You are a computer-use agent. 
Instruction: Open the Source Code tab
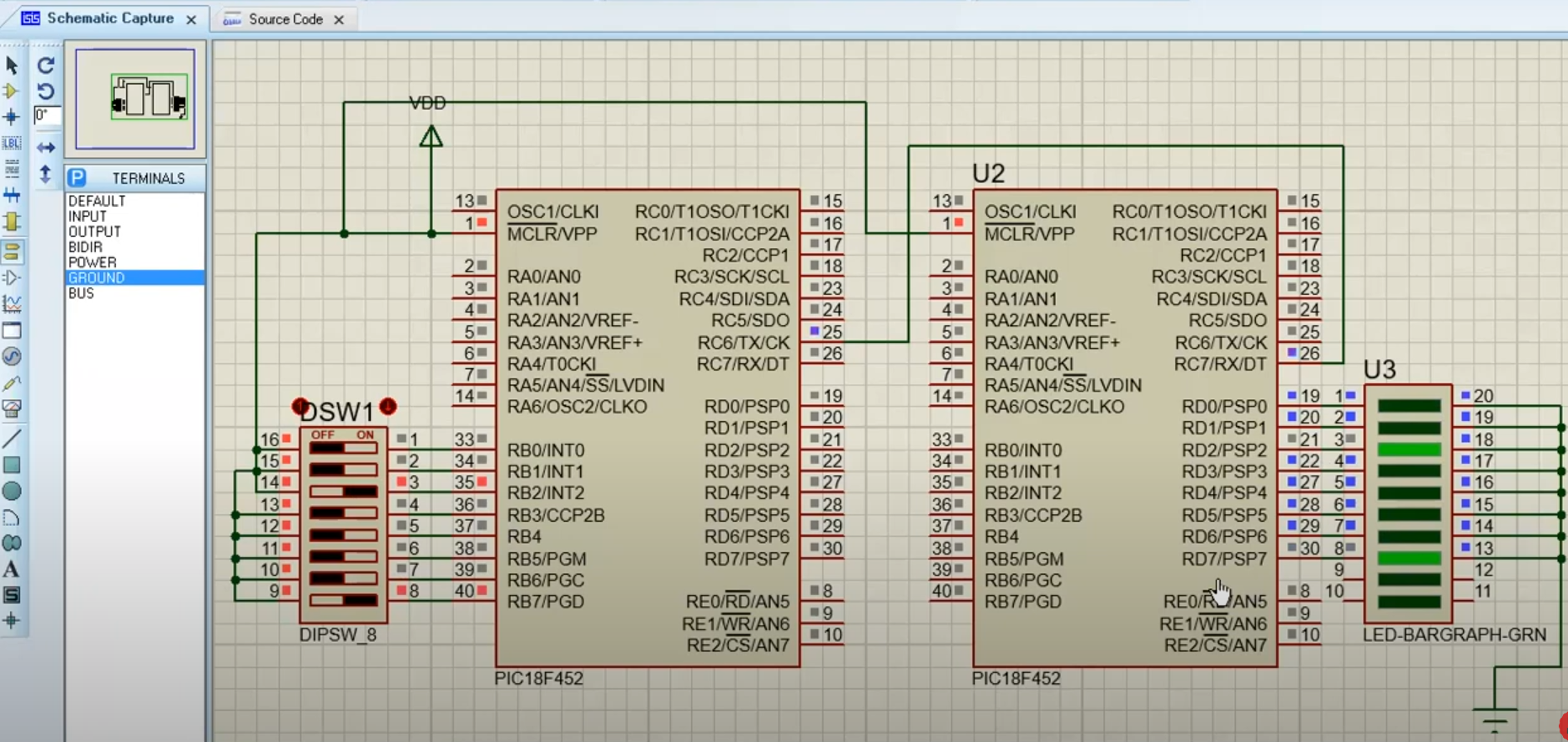tap(285, 18)
